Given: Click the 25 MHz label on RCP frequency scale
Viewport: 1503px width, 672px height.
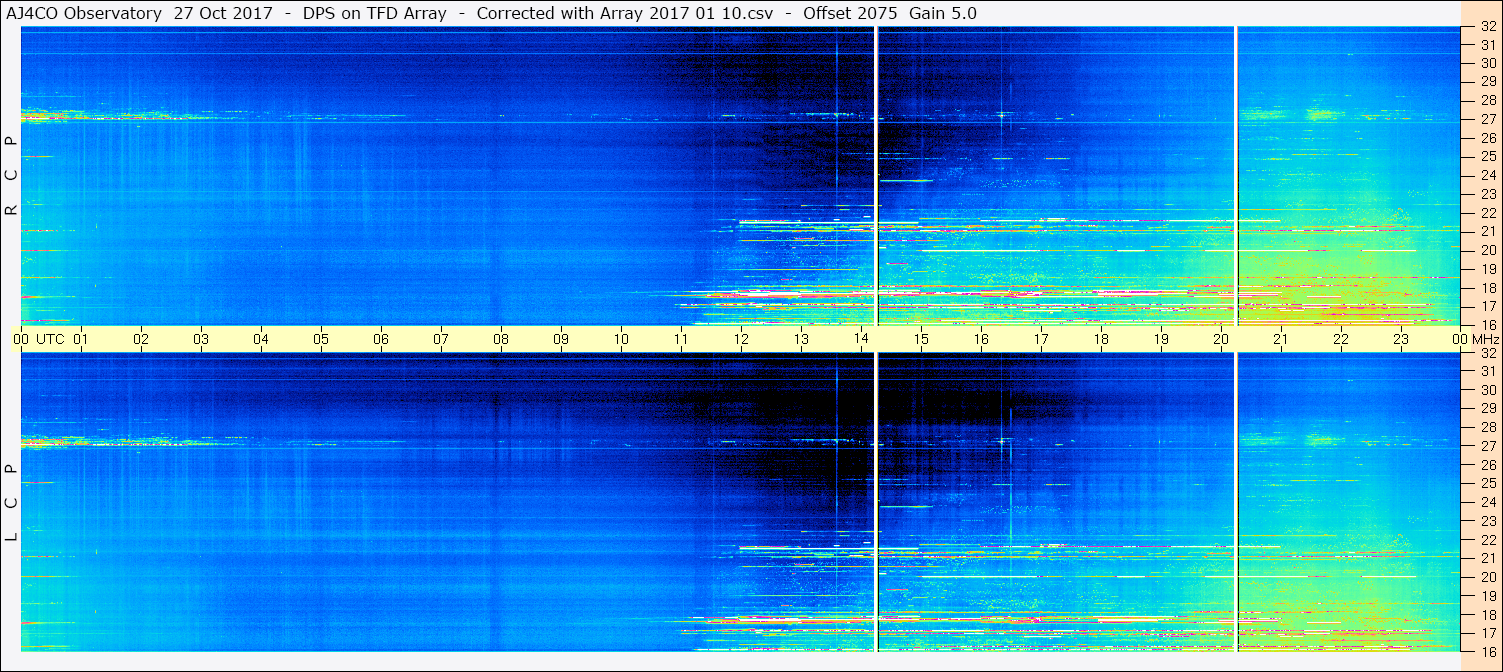Looking at the screenshot, I should pos(1487,157).
